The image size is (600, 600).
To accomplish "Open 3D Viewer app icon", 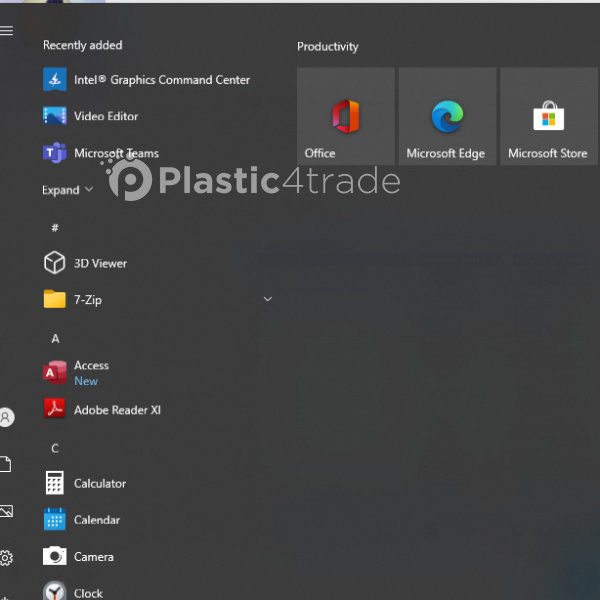I will (55, 263).
